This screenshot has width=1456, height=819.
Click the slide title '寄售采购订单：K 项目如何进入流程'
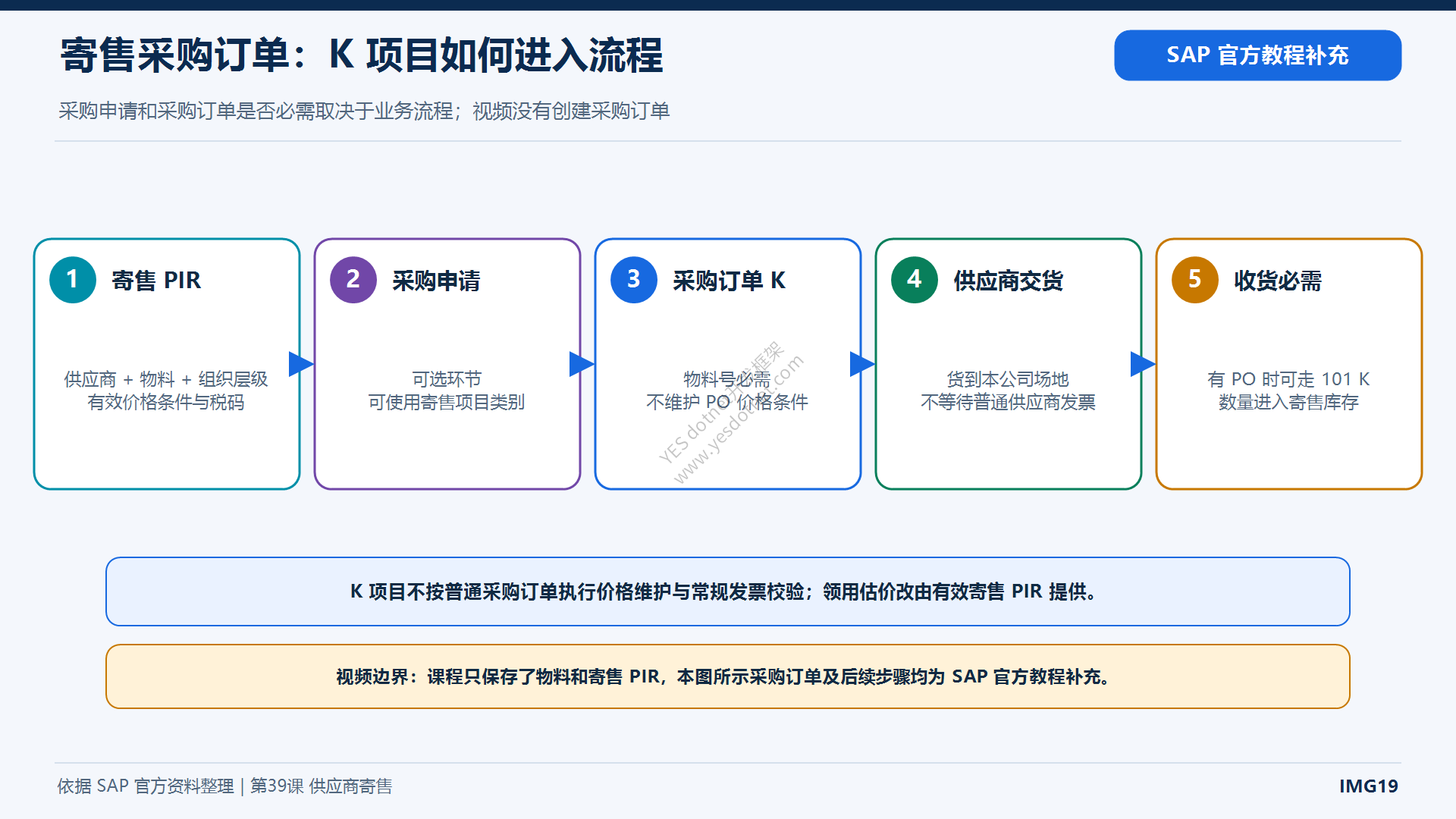[x=362, y=55]
